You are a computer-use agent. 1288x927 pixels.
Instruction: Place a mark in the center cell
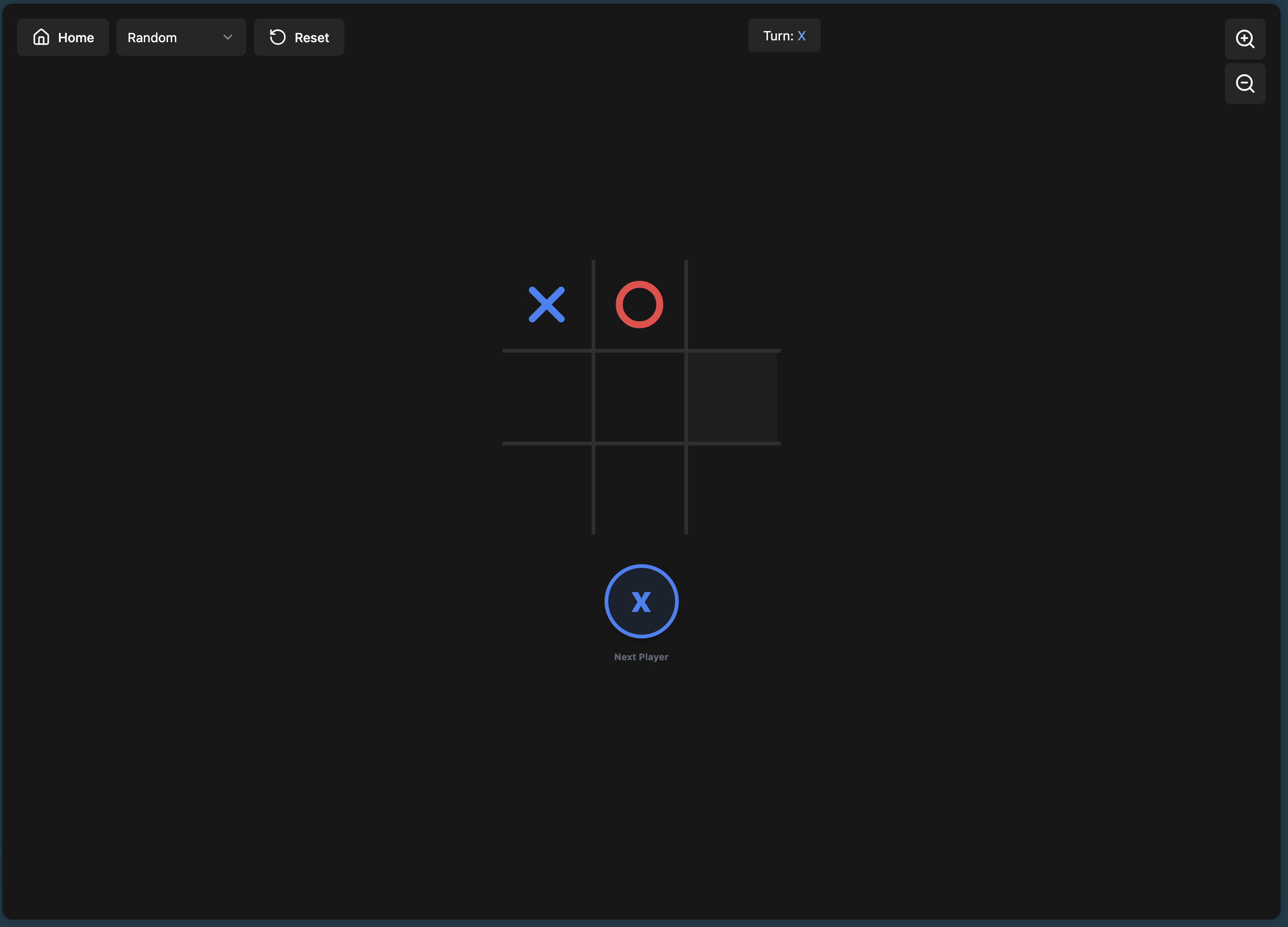coord(639,397)
